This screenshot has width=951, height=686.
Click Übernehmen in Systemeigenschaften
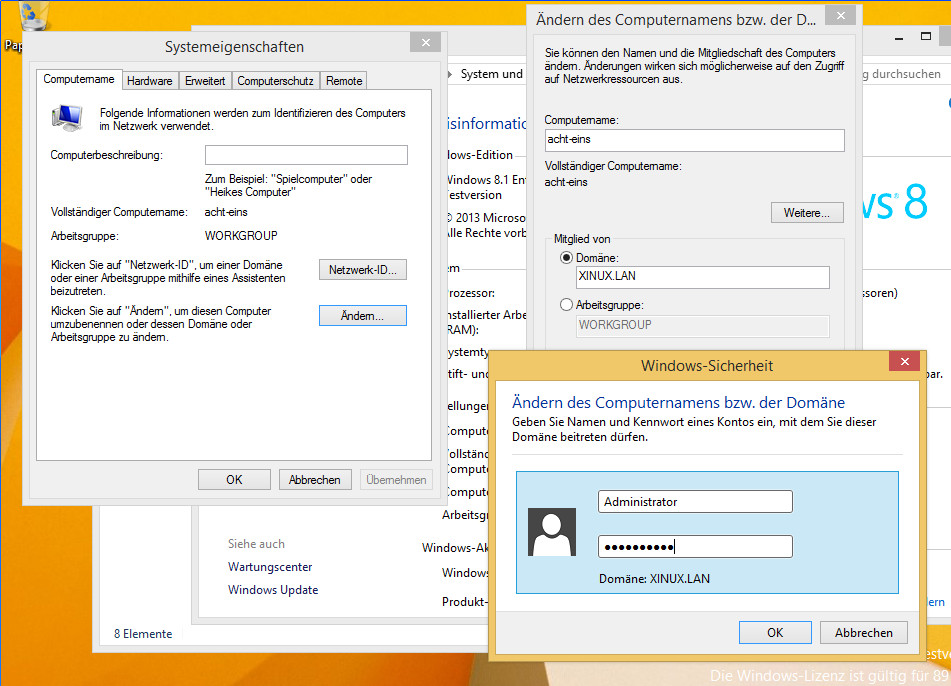click(x=396, y=479)
